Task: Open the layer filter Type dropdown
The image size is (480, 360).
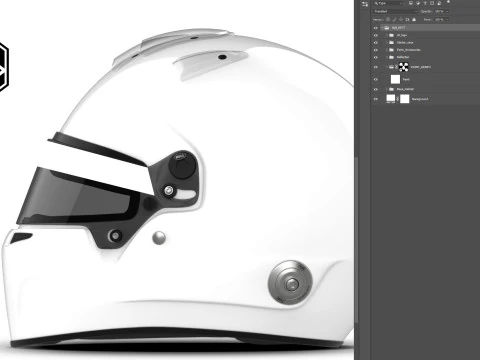Action: pyautogui.click(x=388, y=3)
